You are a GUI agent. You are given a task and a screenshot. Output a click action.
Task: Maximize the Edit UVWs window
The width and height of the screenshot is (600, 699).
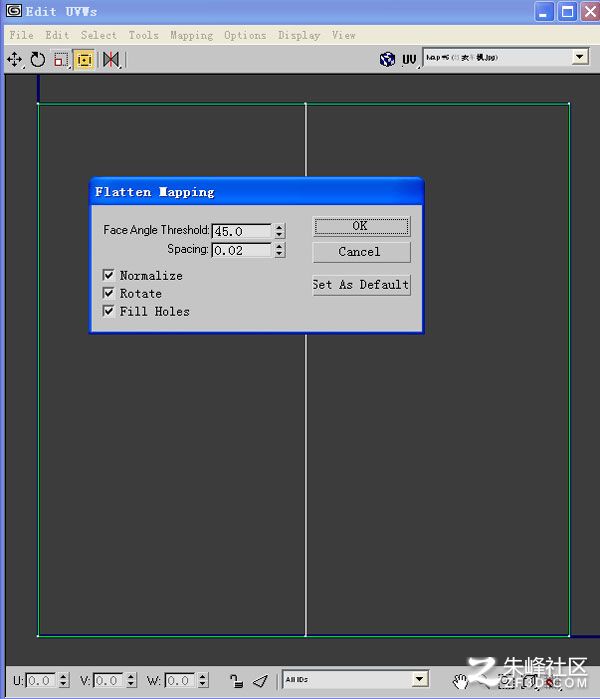click(x=567, y=11)
